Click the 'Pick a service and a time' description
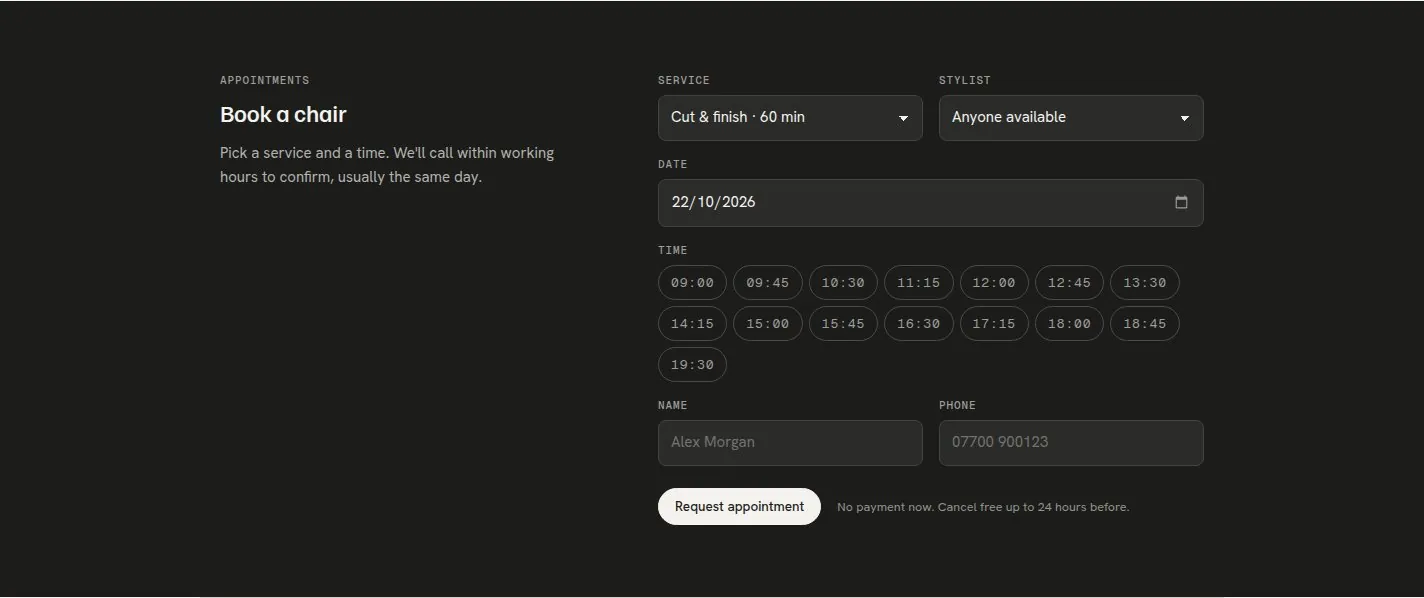 coord(387,165)
